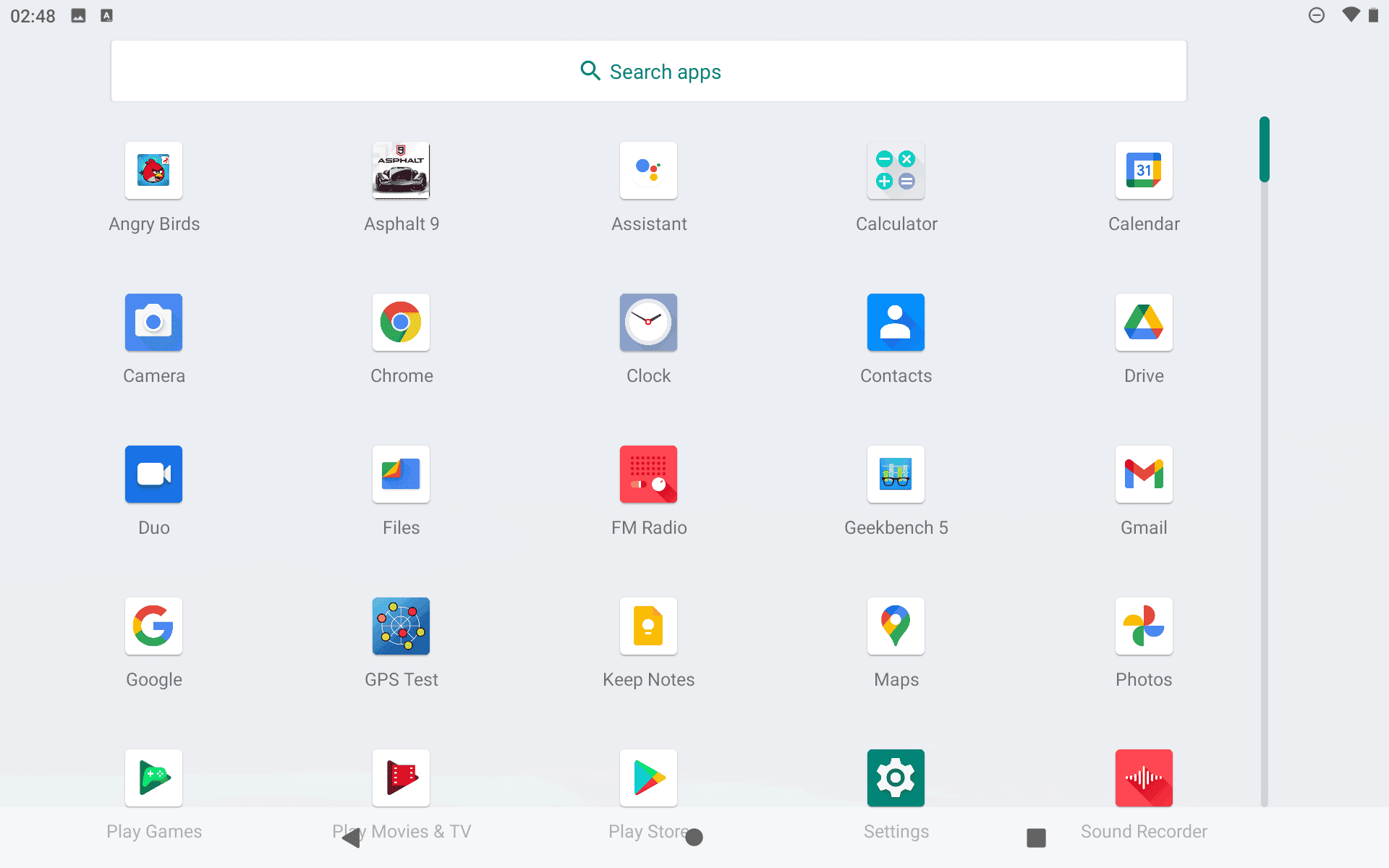Image resolution: width=1389 pixels, height=868 pixels.
Task: Launch the Duo video calling app
Action: [153, 475]
